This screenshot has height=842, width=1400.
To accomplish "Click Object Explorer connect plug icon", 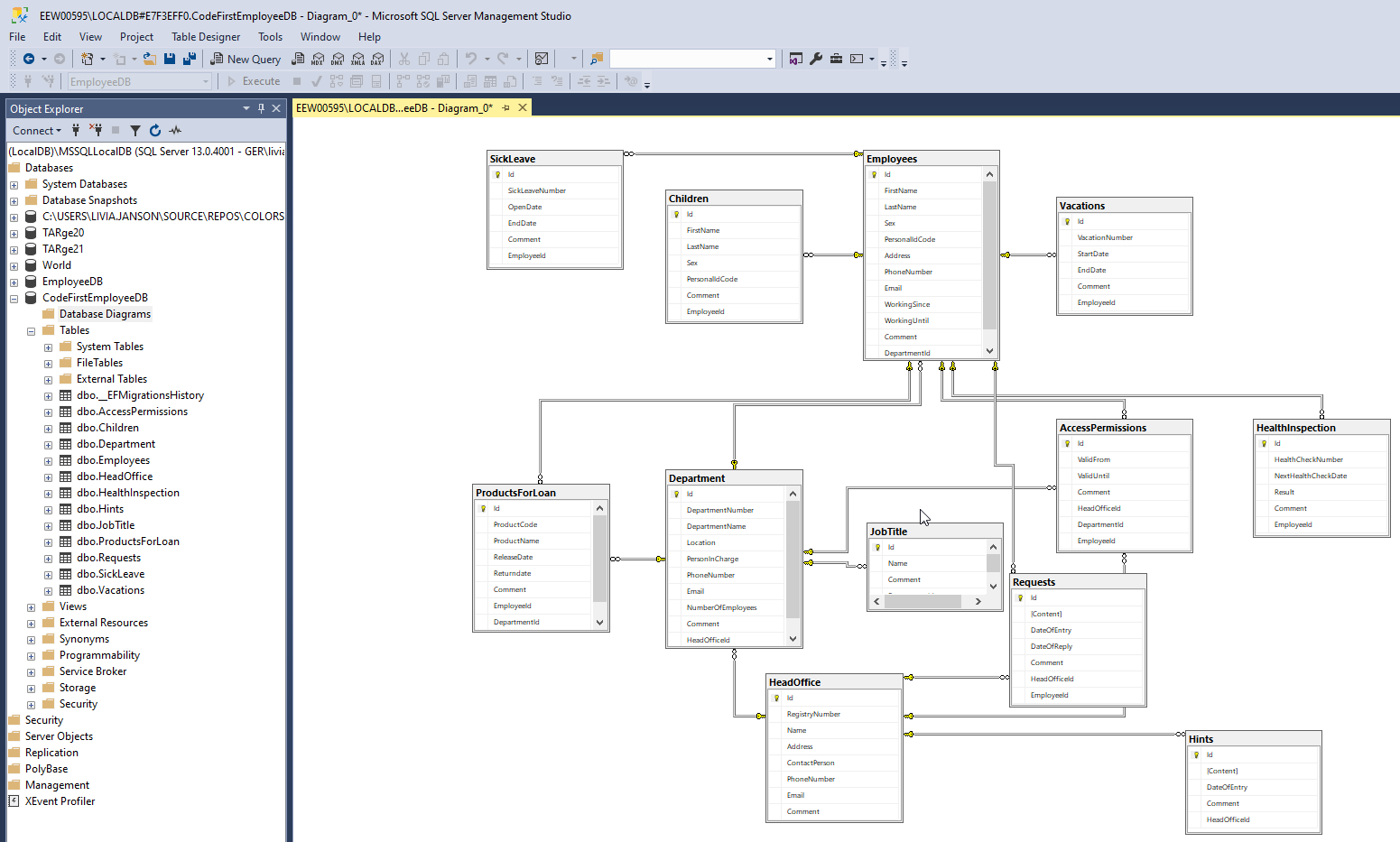I will pyautogui.click(x=76, y=131).
